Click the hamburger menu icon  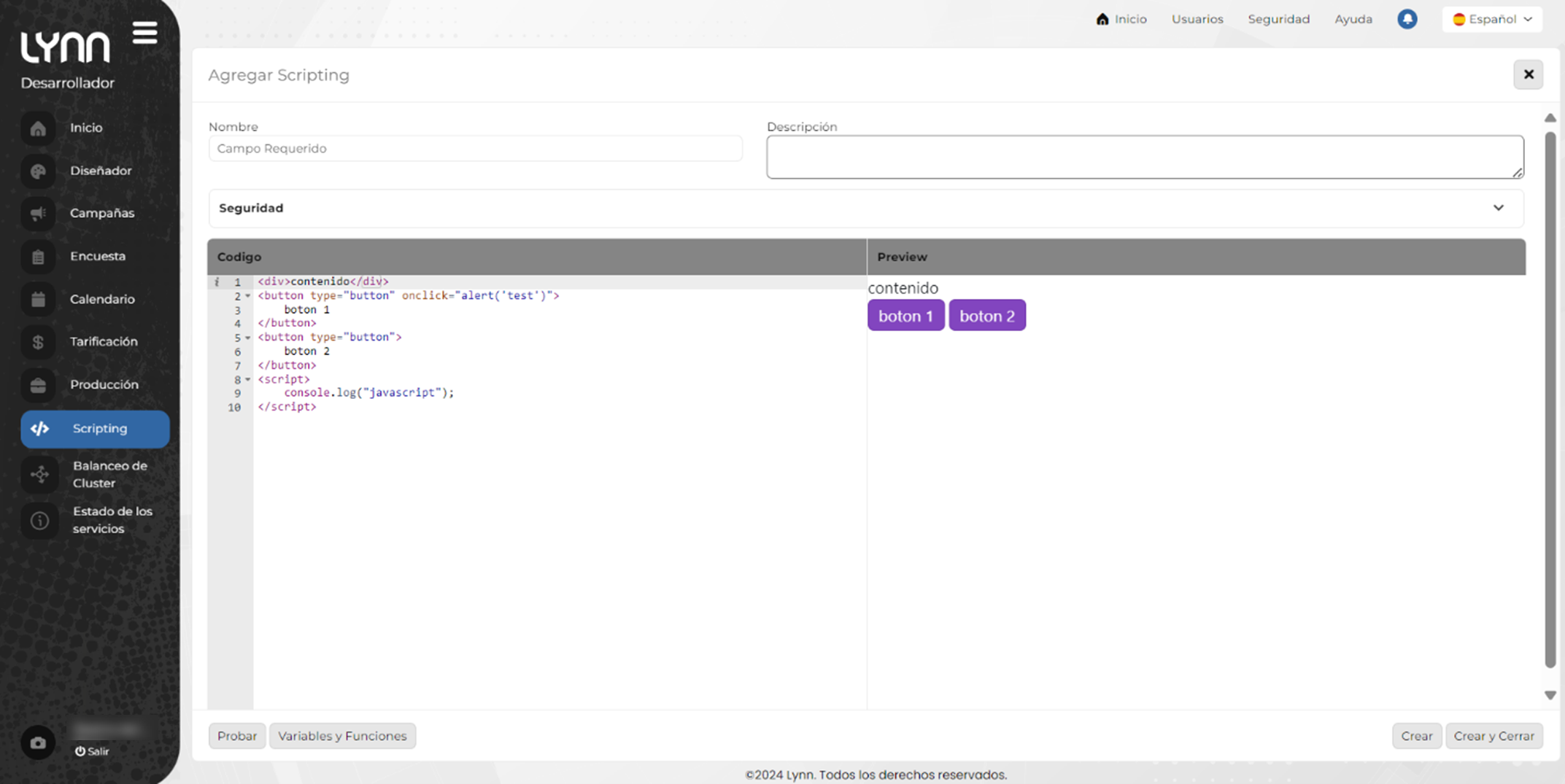pyautogui.click(x=145, y=33)
